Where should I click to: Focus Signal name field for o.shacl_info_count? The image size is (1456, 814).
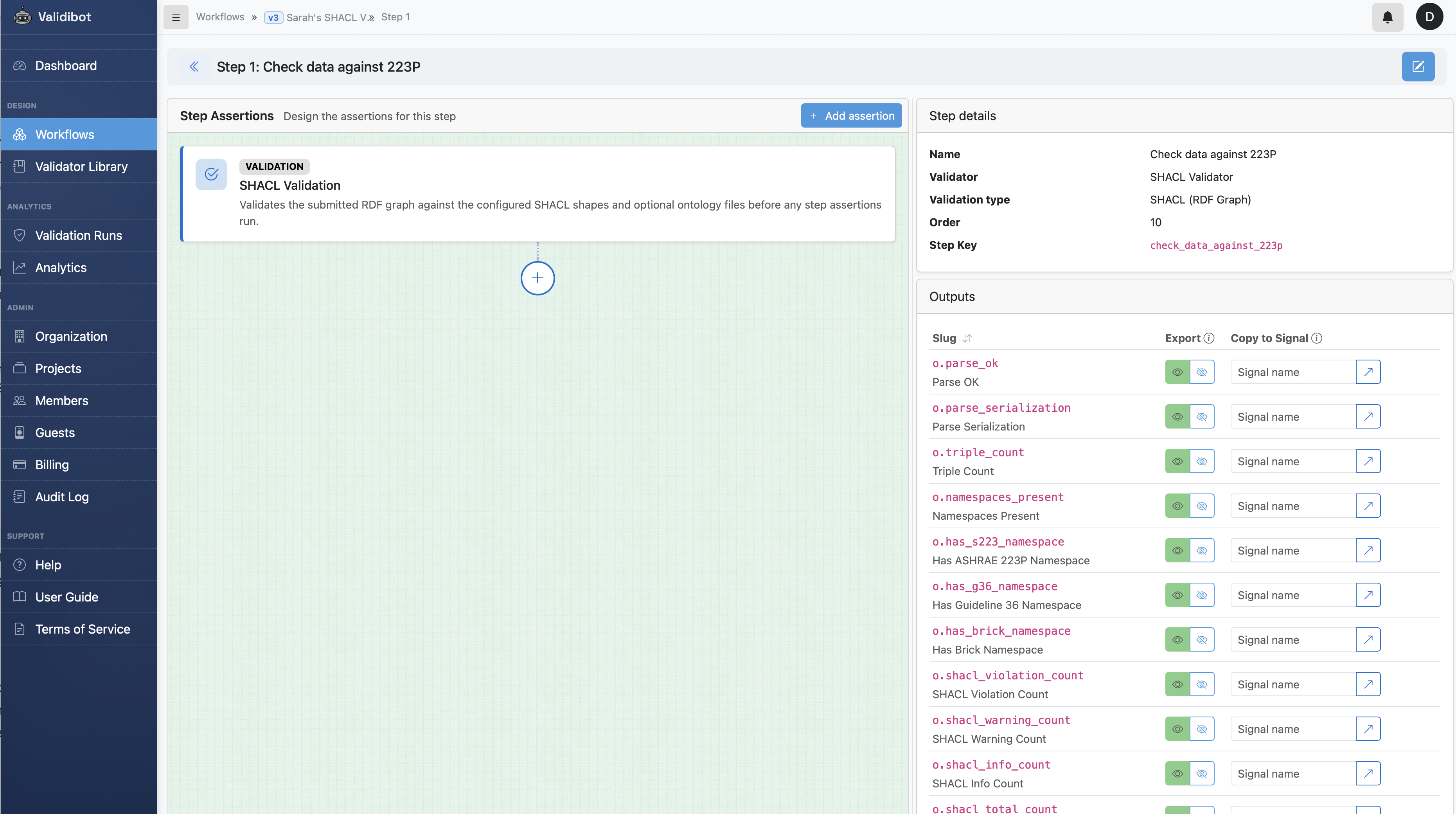[1293, 774]
